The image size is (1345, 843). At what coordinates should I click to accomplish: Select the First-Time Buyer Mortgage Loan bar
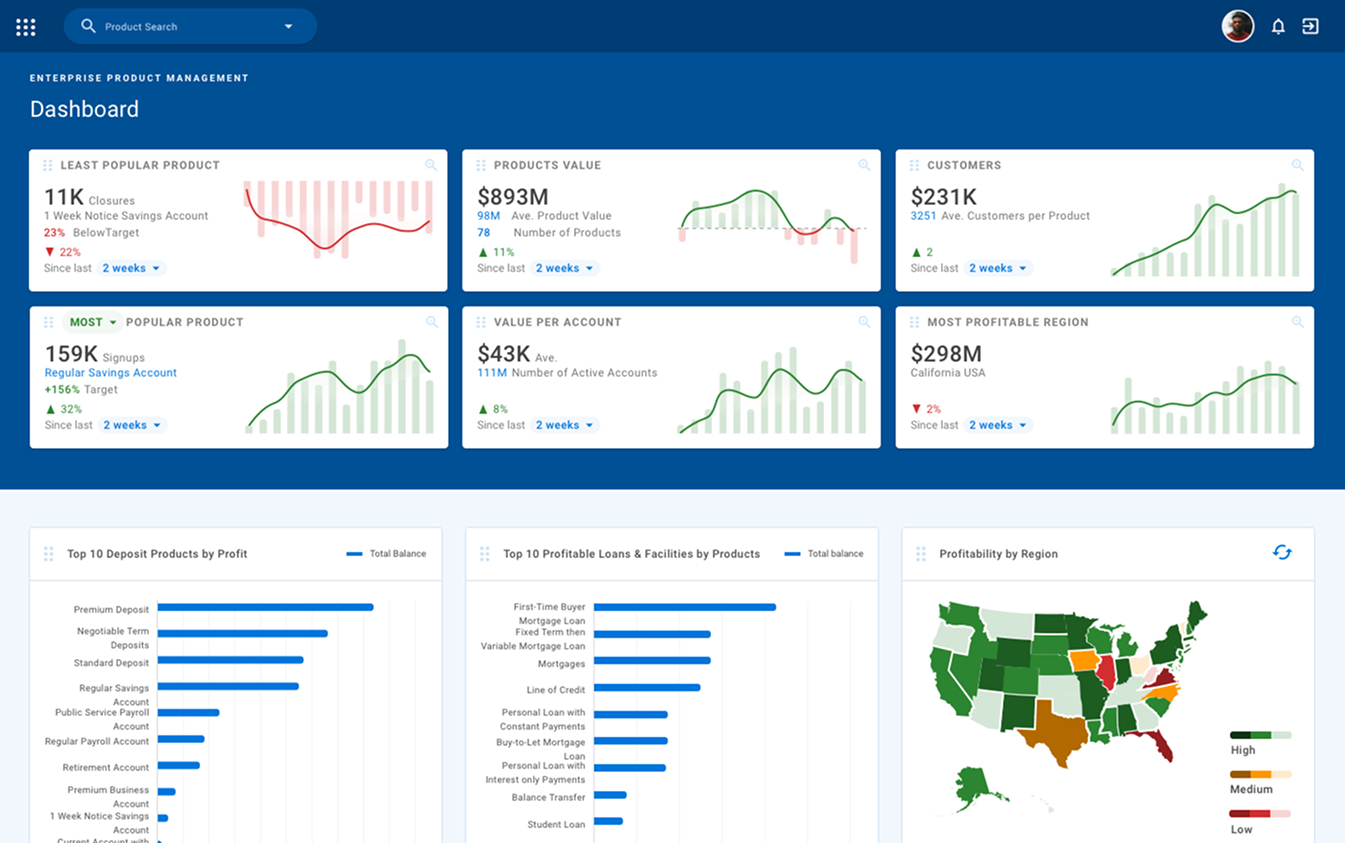click(685, 607)
